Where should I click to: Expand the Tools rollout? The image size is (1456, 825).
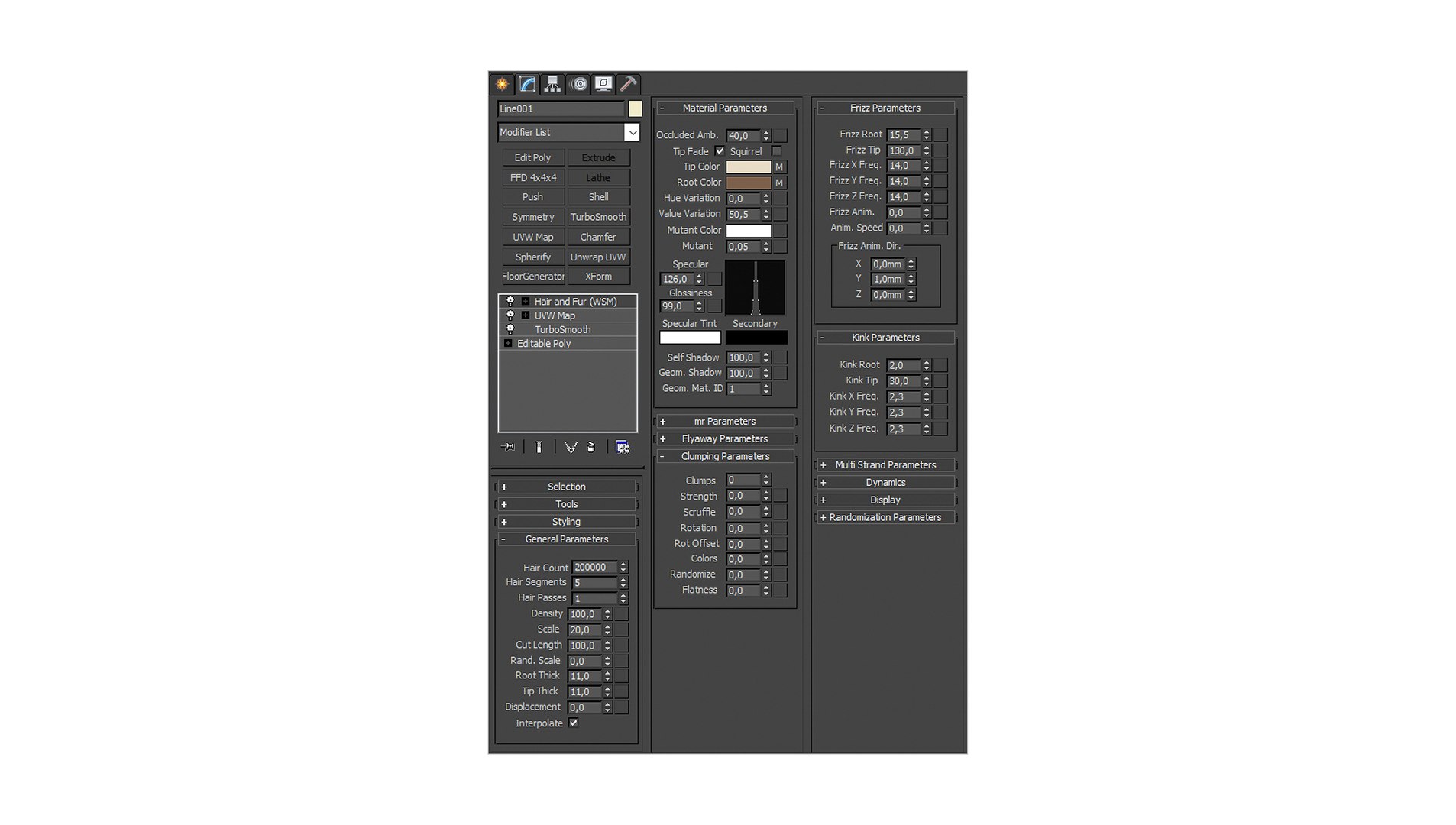pyautogui.click(x=566, y=504)
